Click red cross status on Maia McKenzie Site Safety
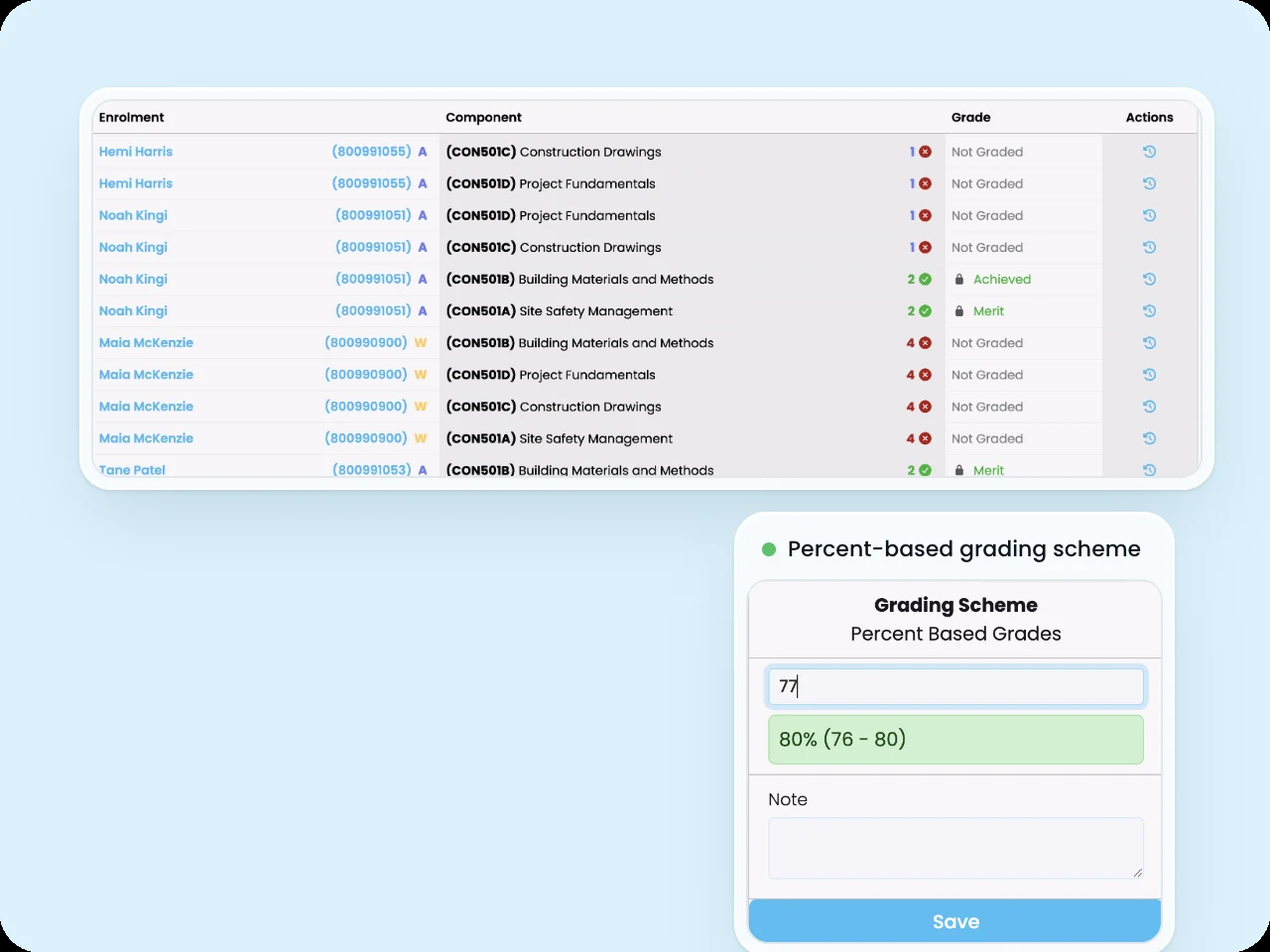Image resolution: width=1270 pixels, height=952 pixels. pyautogui.click(x=925, y=438)
